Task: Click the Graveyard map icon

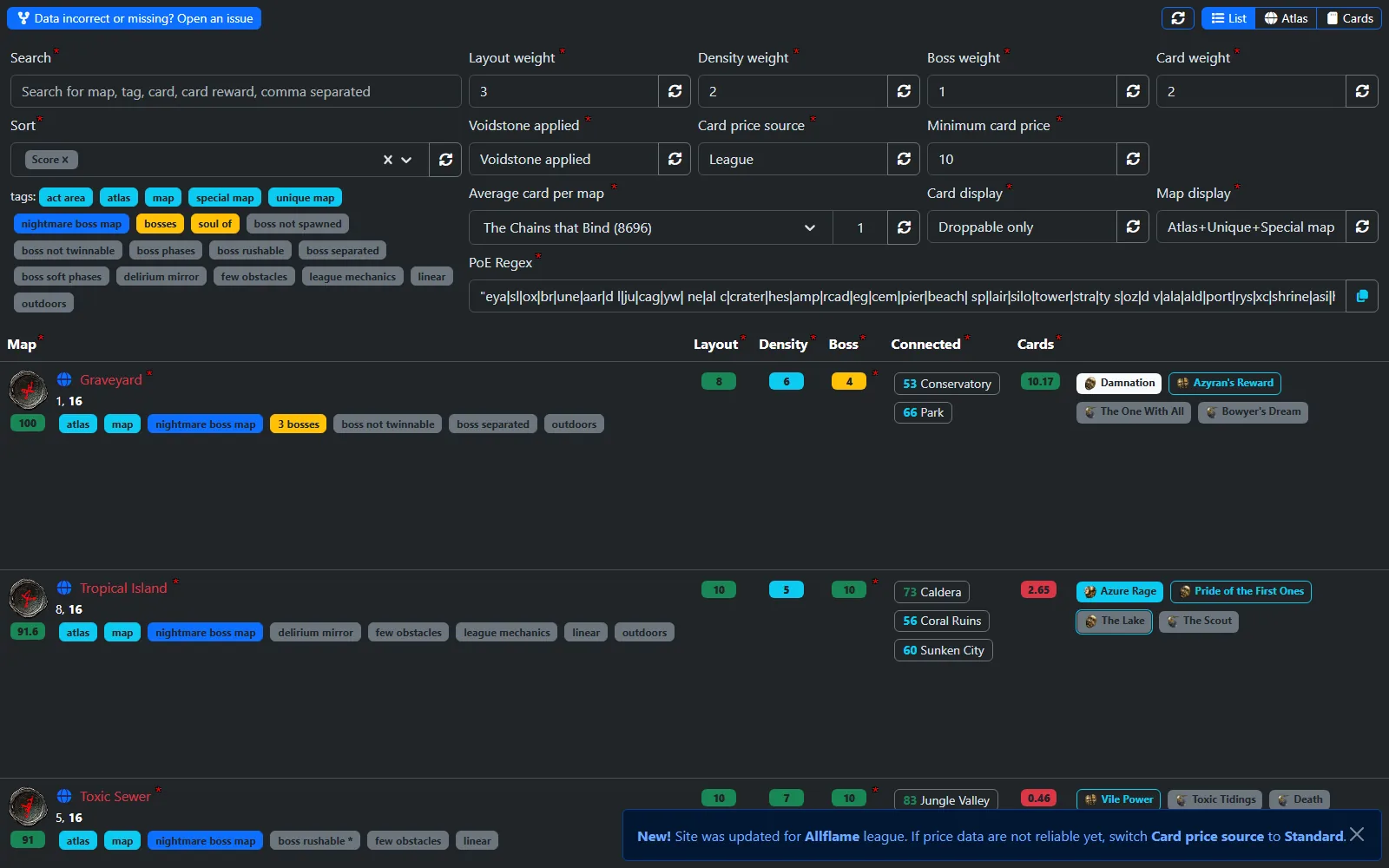Action: pyautogui.click(x=28, y=389)
